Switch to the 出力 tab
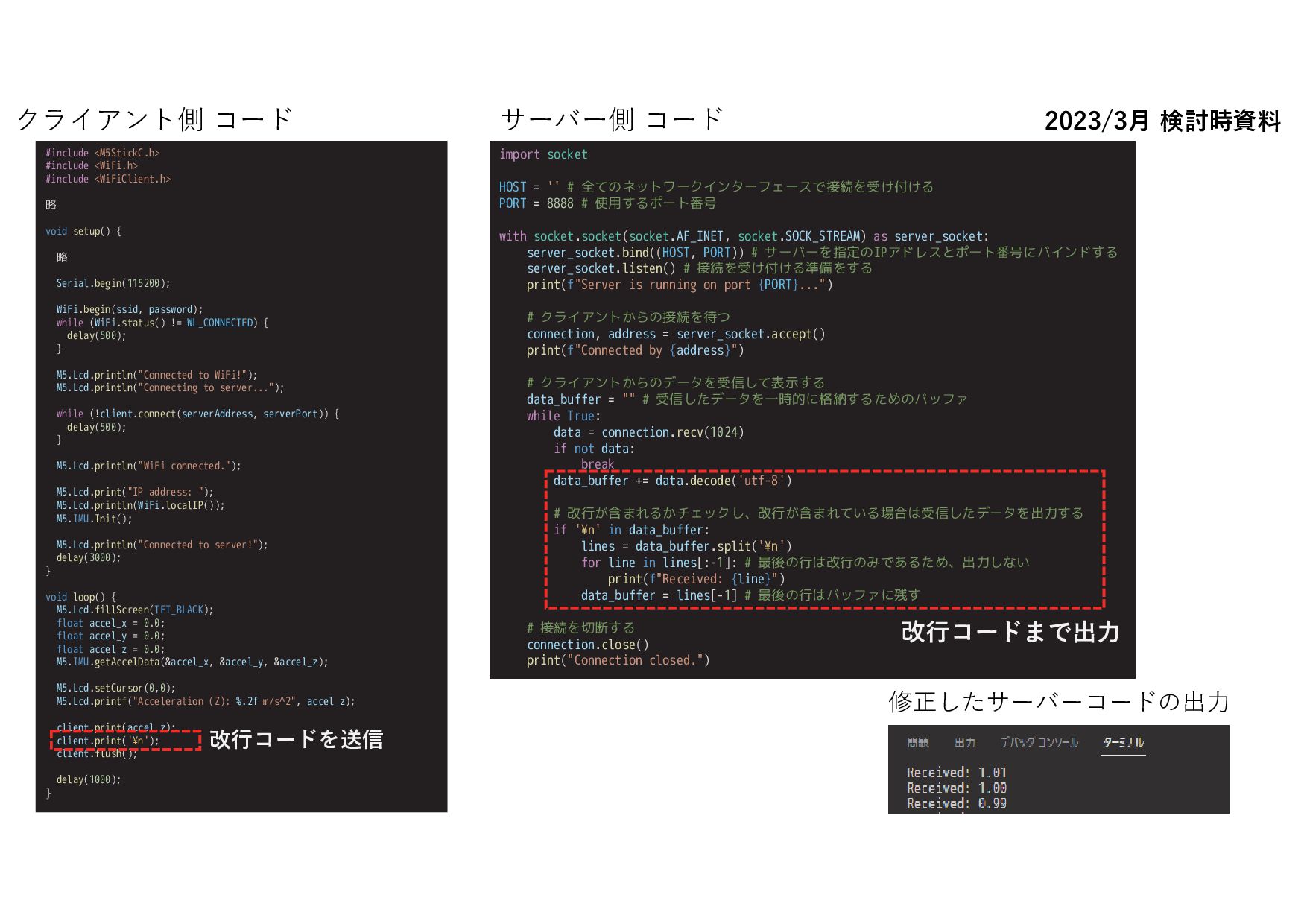The image size is (1307, 924). click(x=964, y=742)
